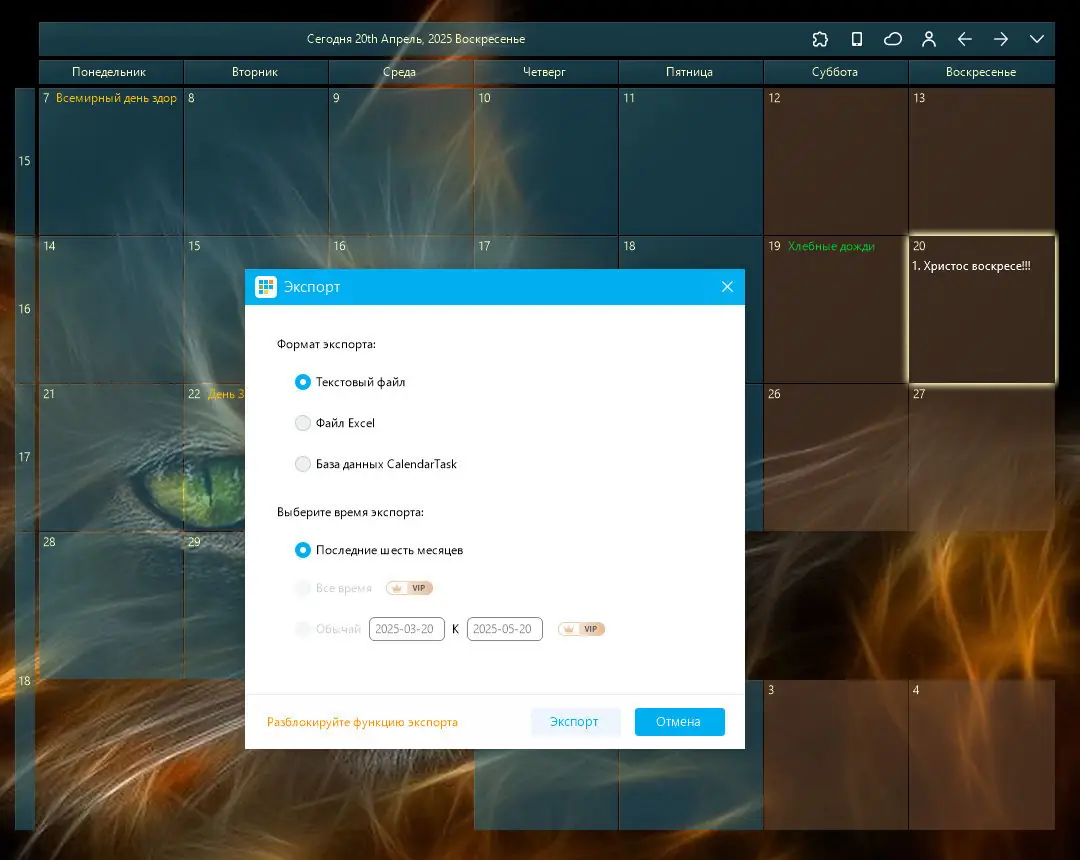Go to next period with right arrow
The image size is (1080, 860).
tap(1000, 39)
